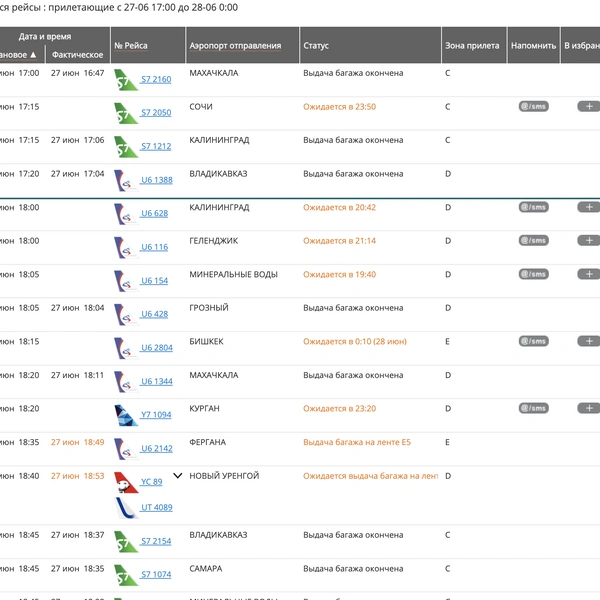Open flight S7 1212 link
The image size is (600, 600).
tap(156, 146)
